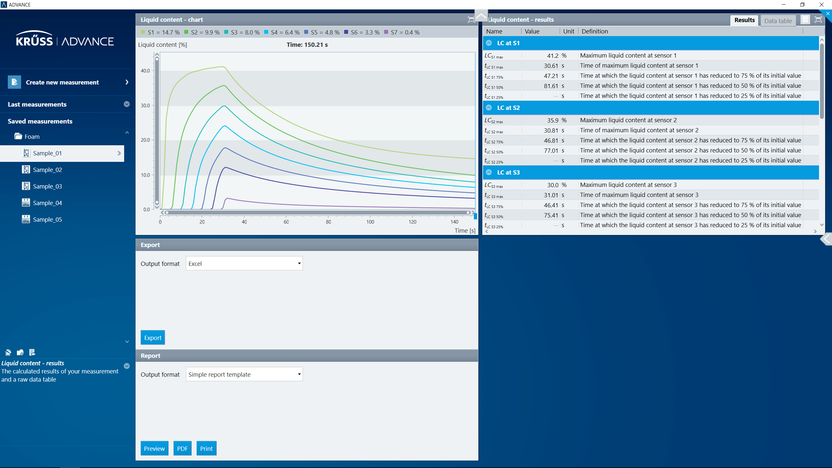The image size is (832, 468).
Task: Collapse the LC at S1 group
Action: (489, 43)
